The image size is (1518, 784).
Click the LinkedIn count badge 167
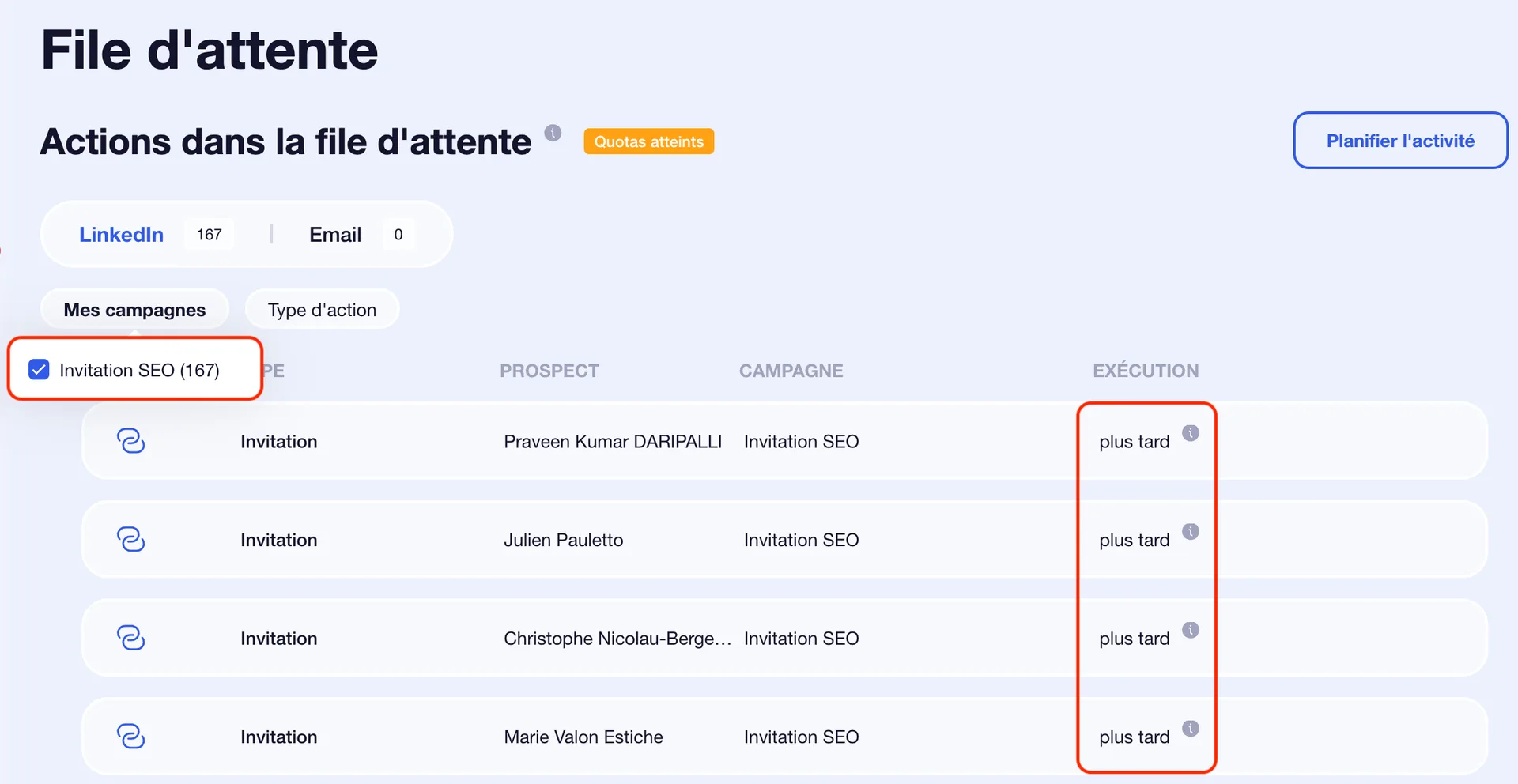pos(209,235)
